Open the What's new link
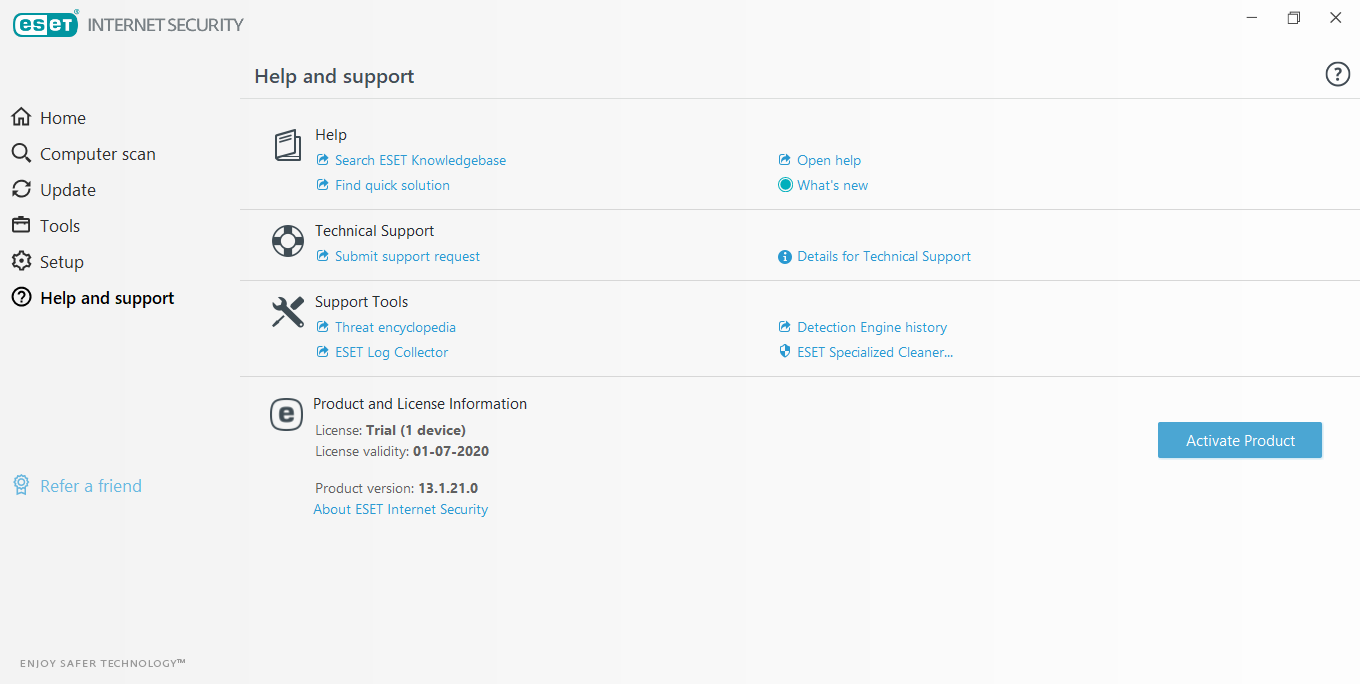 [832, 185]
